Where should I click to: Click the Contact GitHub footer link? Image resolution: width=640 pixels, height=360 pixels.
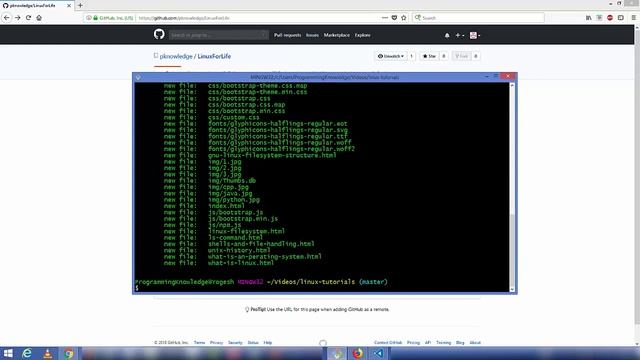coord(388,343)
